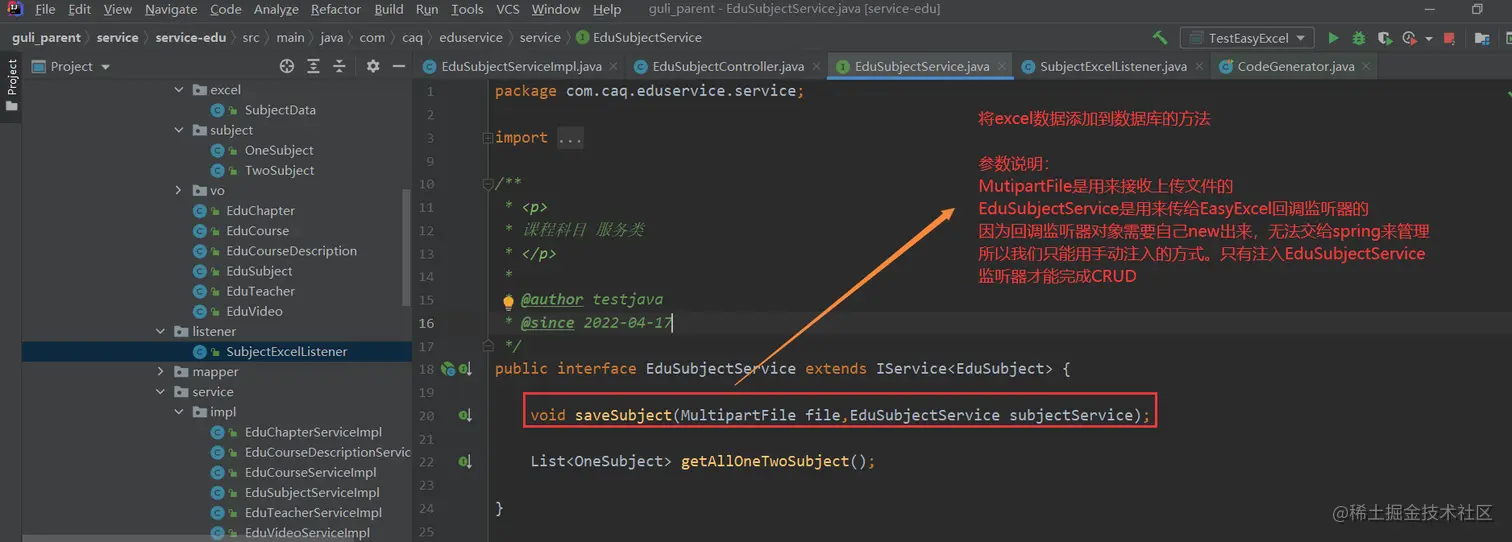Select EduVideoServiceImpl in project tree

pyautogui.click(x=307, y=533)
